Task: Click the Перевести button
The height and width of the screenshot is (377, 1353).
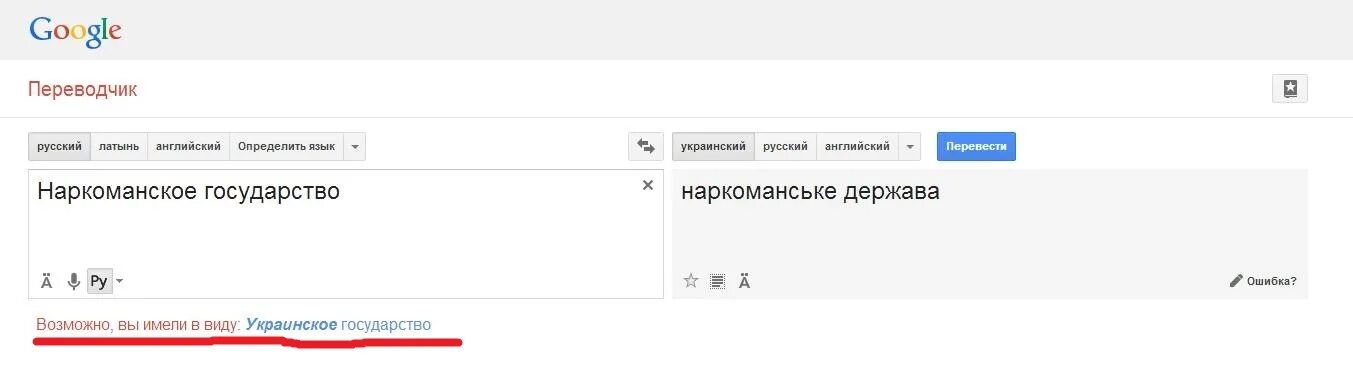Action: [976, 146]
